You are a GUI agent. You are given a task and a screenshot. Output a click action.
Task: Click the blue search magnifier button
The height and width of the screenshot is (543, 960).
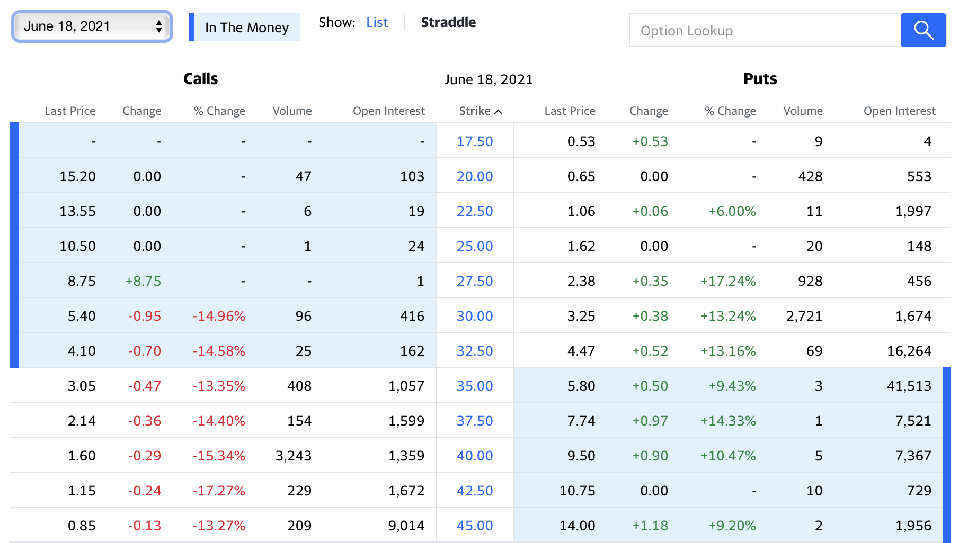(922, 30)
